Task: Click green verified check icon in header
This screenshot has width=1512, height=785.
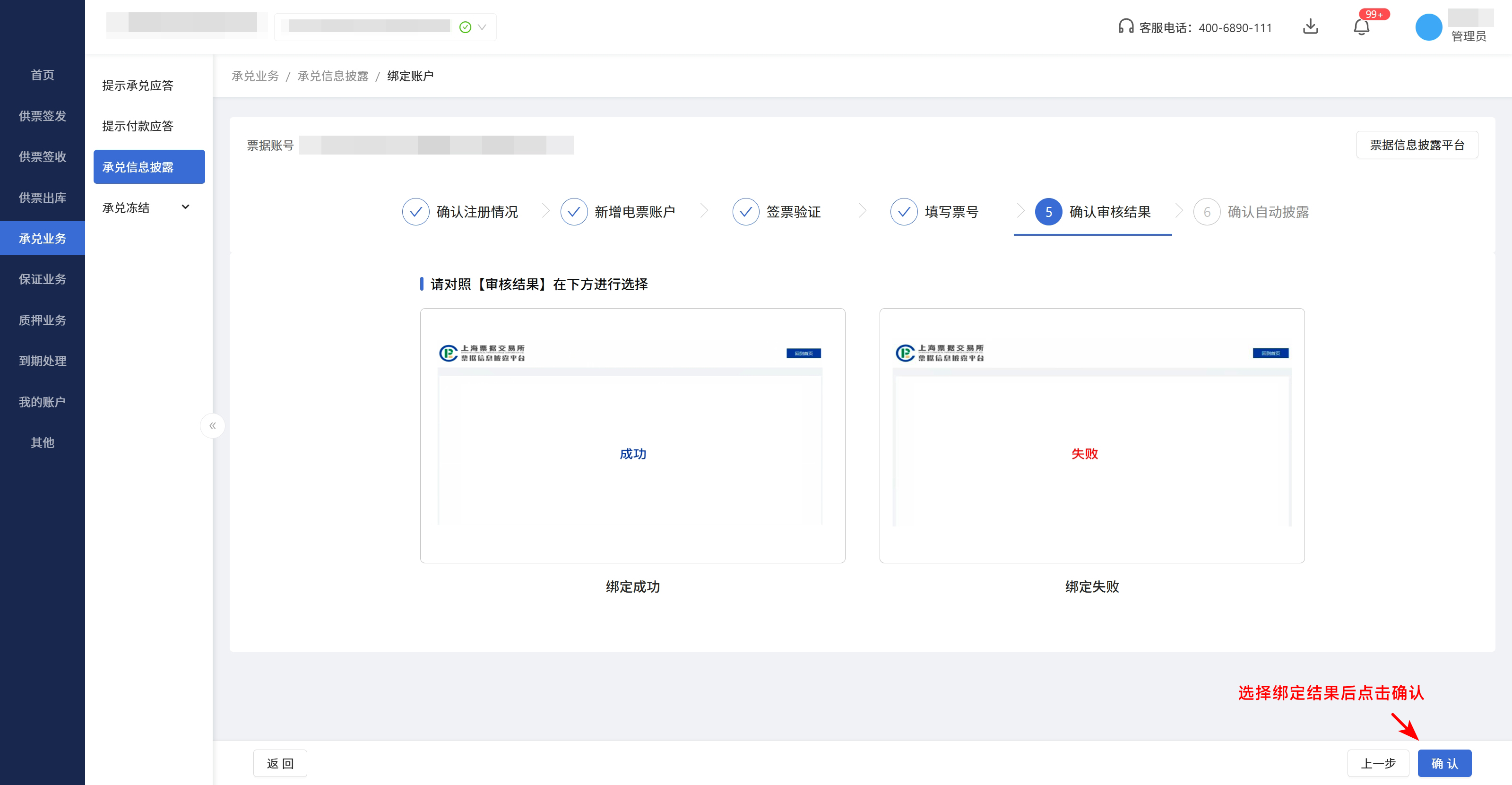Action: [x=465, y=27]
